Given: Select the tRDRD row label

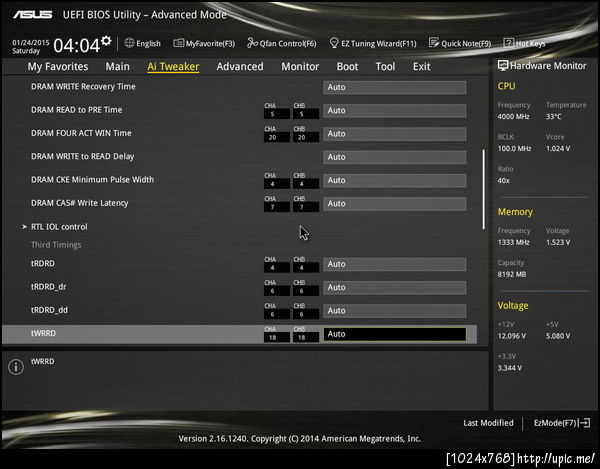Looking at the screenshot, I should (43, 264).
